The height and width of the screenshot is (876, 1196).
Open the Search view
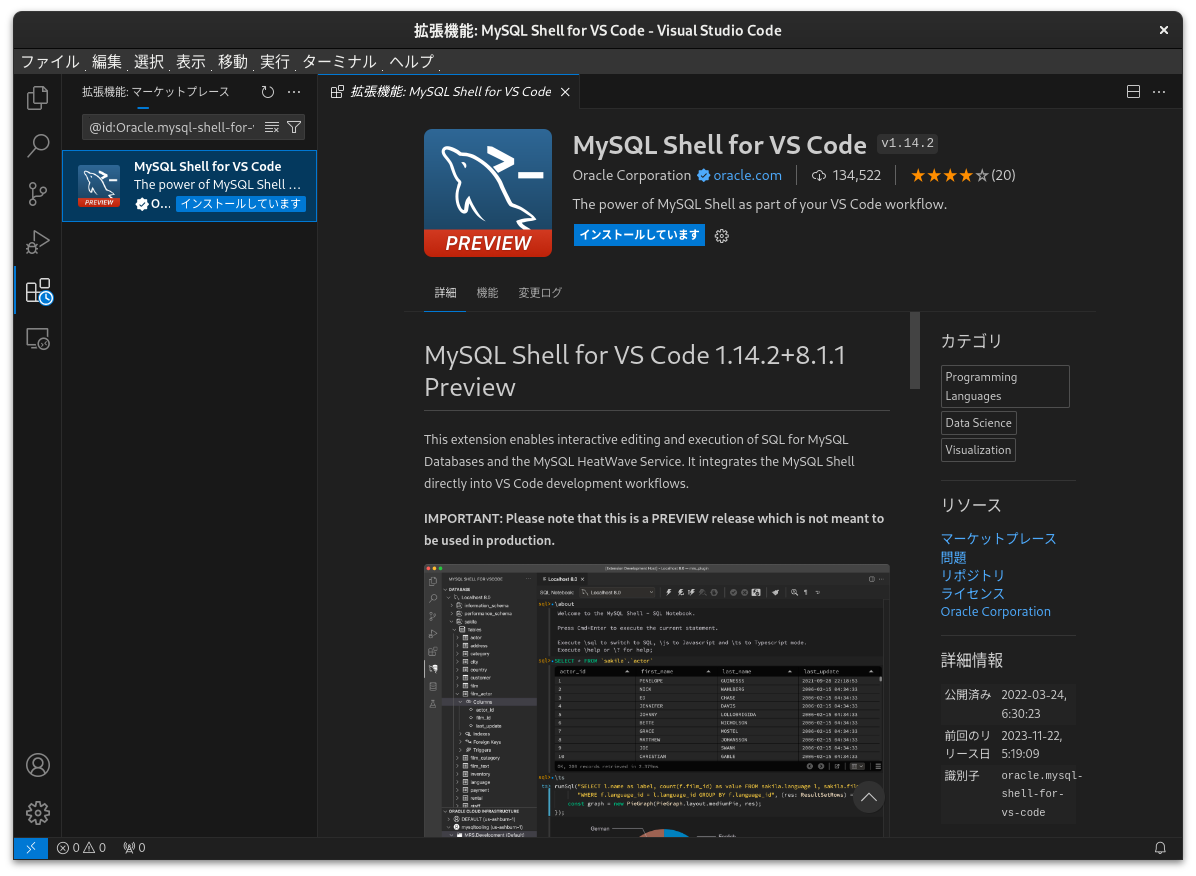[37, 146]
